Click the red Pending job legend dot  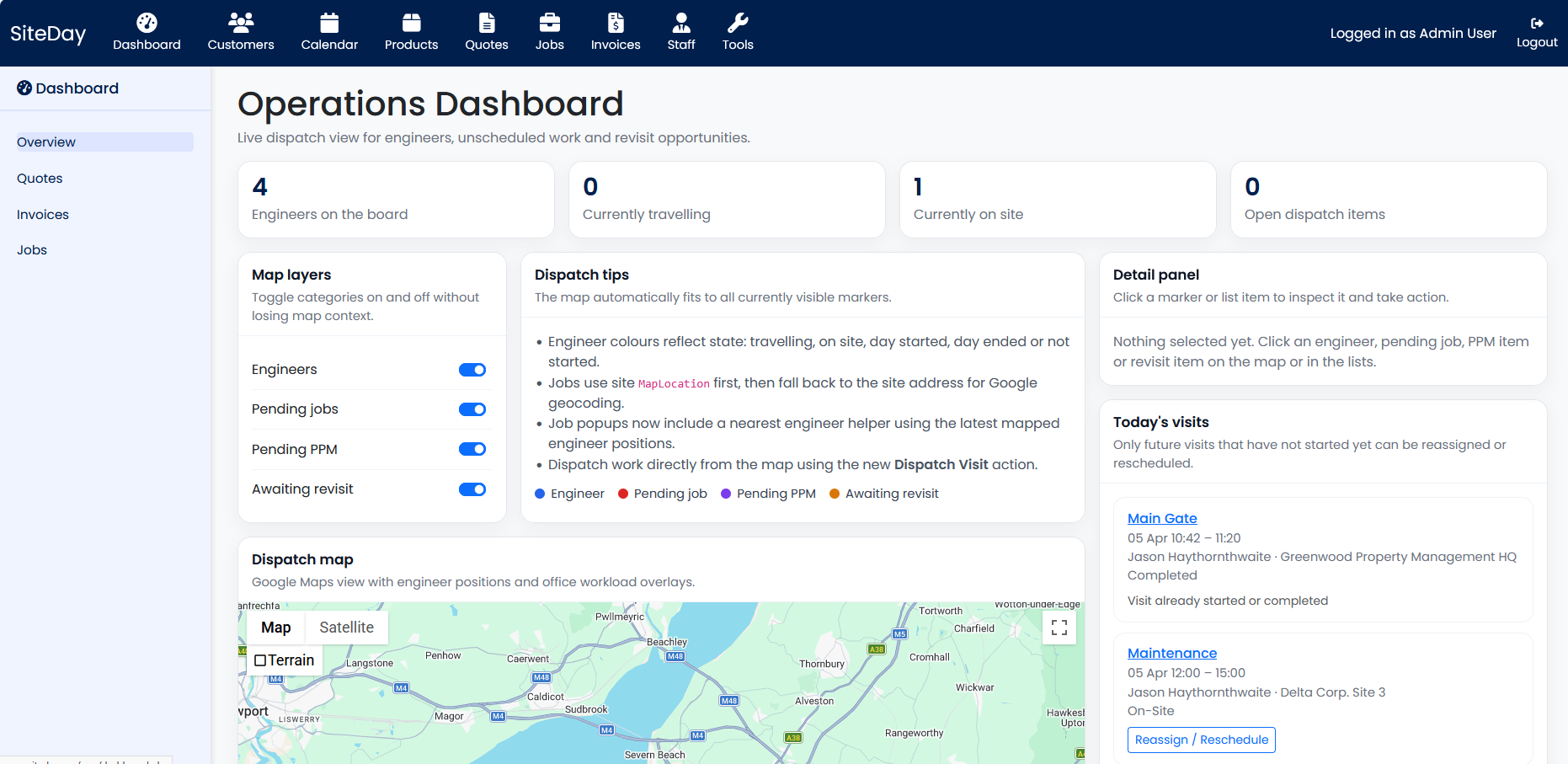623,494
